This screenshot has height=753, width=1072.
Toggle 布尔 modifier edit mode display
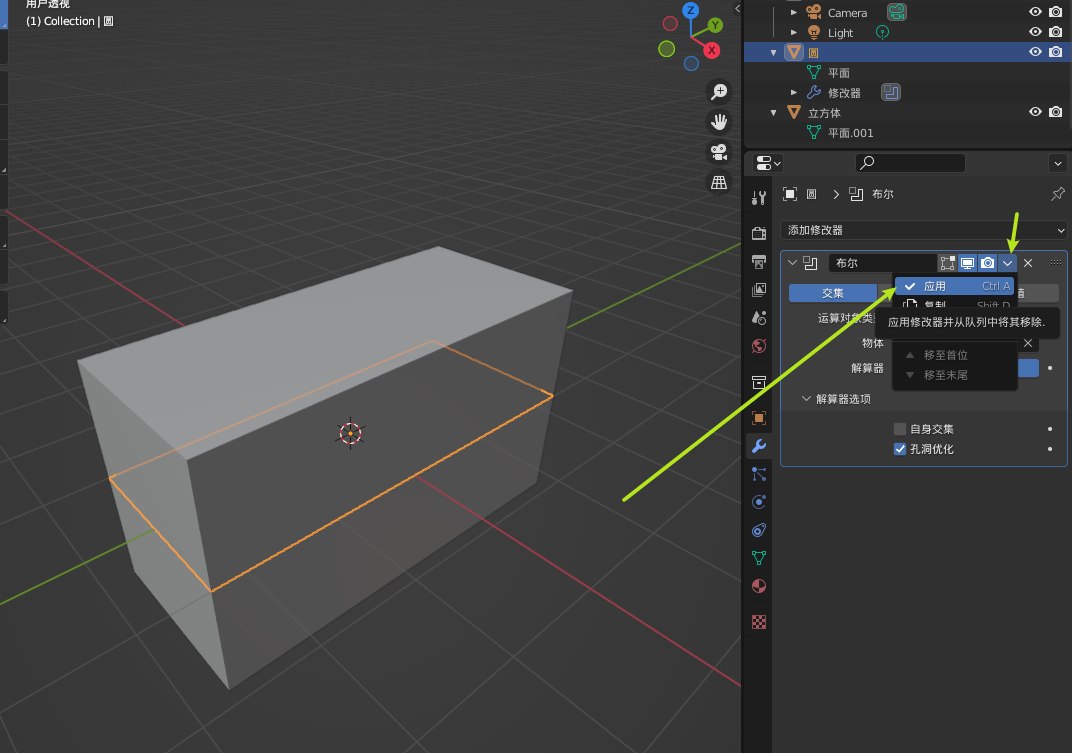948,263
